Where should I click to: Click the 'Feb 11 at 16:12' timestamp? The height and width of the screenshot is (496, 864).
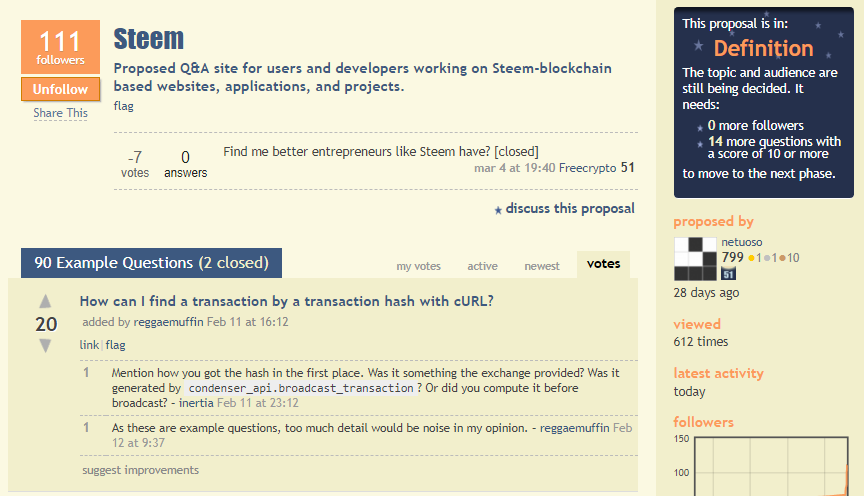247,322
